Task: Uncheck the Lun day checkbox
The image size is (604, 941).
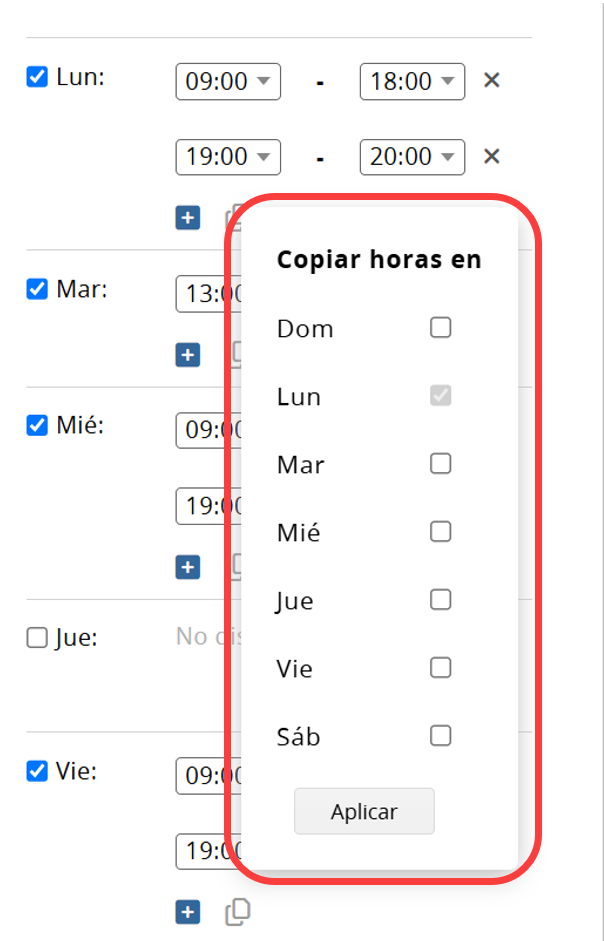Action: [x=37, y=77]
